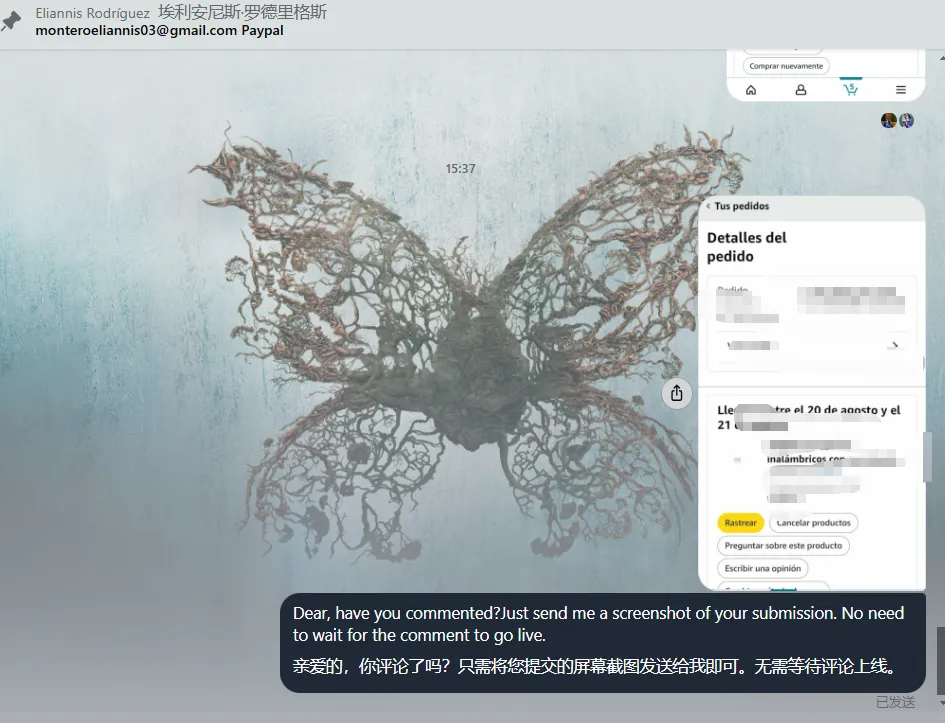Click the Rastrear yellow button
Image resolution: width=945 pixels, height=723 pixels.
[740, 523]
